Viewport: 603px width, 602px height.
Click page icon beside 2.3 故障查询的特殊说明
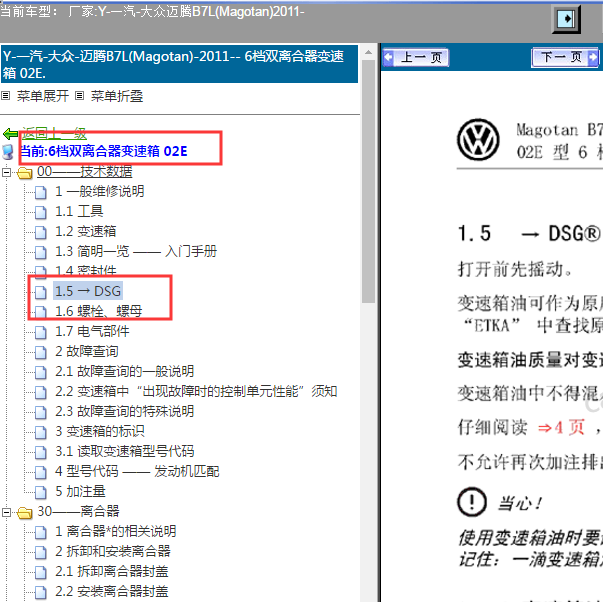click(41, 412)
